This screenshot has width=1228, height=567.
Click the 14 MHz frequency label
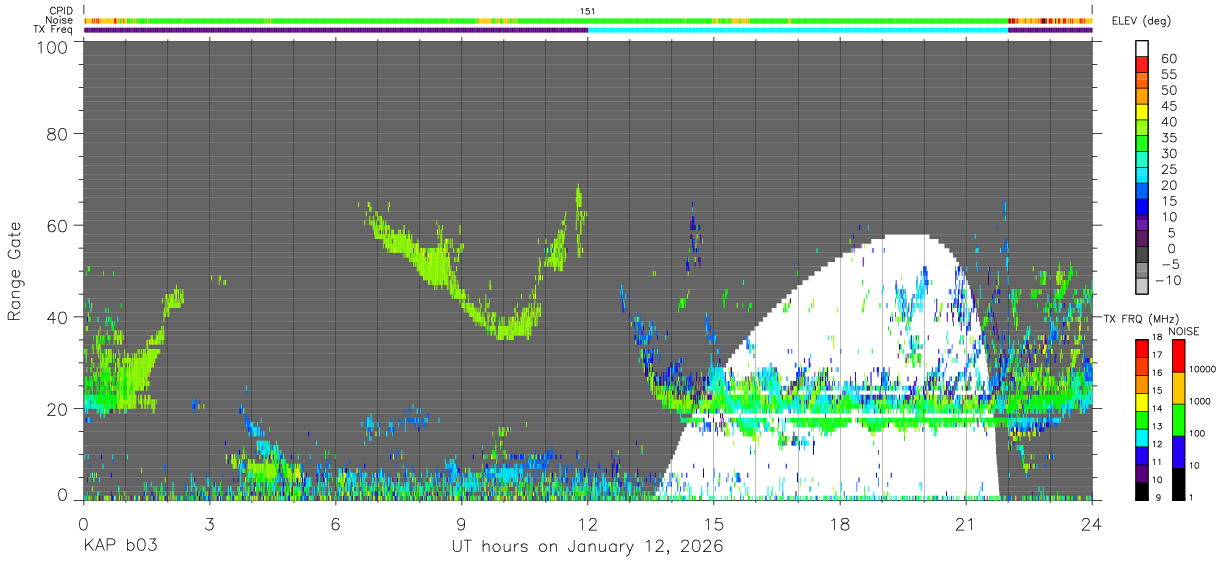[x=1158, y=409]
